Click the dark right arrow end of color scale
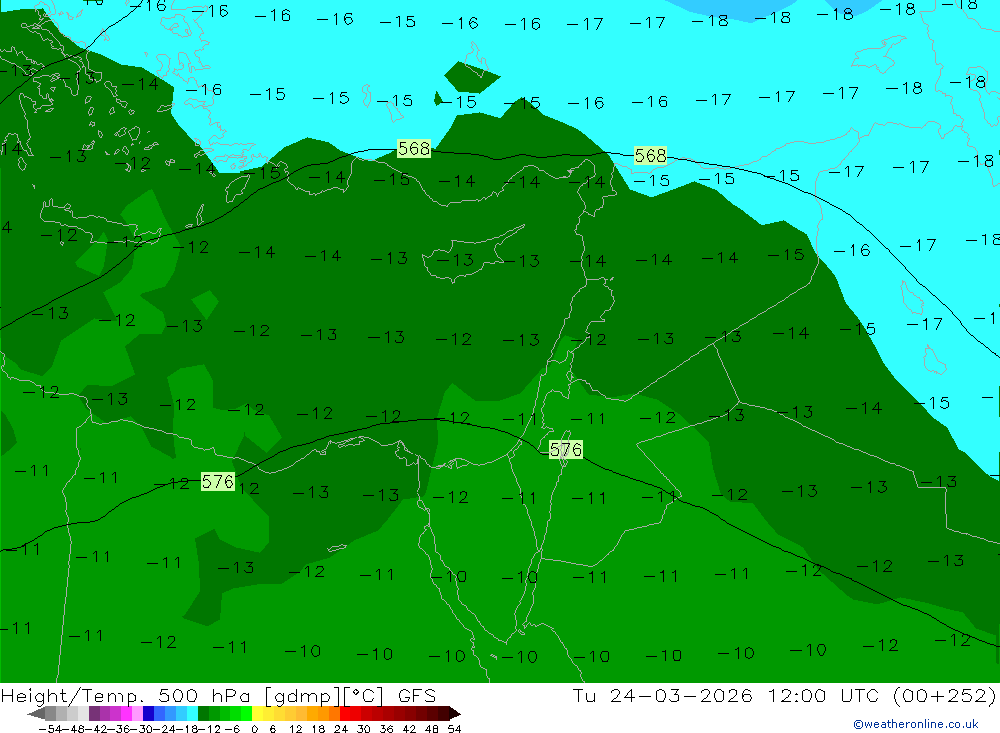The height and width of the screenshot is (733, 1000). 455,714
